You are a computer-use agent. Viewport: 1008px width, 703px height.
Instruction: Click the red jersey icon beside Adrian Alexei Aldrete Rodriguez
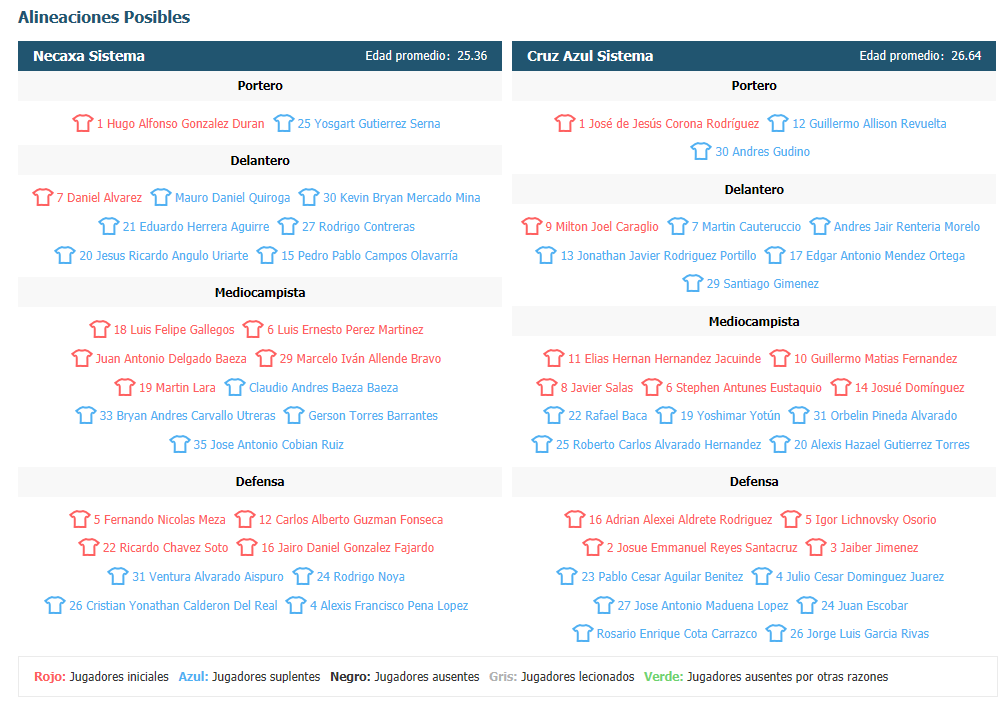point(575,519)
